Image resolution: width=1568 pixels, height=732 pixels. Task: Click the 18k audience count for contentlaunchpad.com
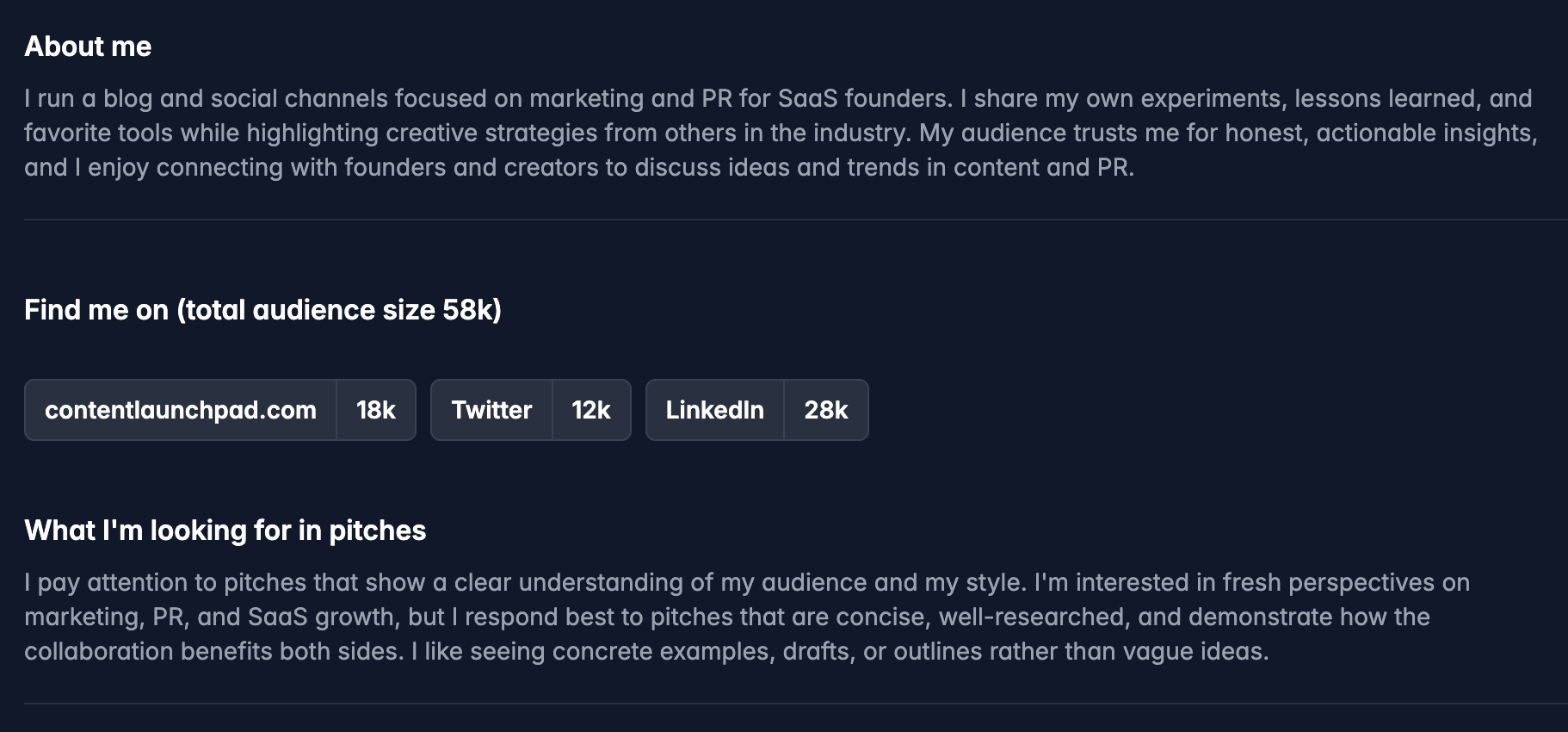(x=376, y=410)
